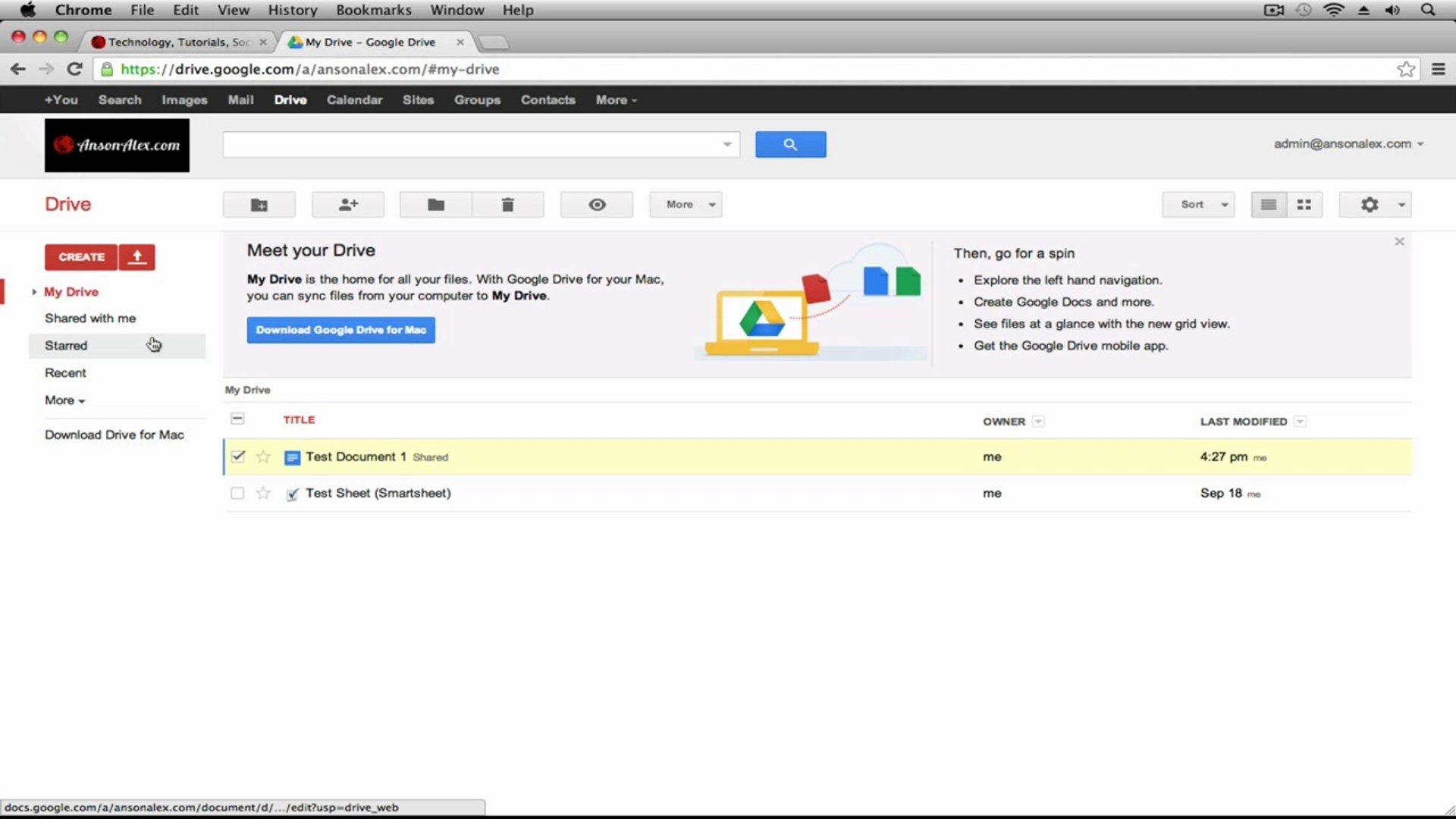The height and width of the screenshot is (819, 1456).
Task: Click Download Google Drive for Mac button
Action: click(340, 330)
